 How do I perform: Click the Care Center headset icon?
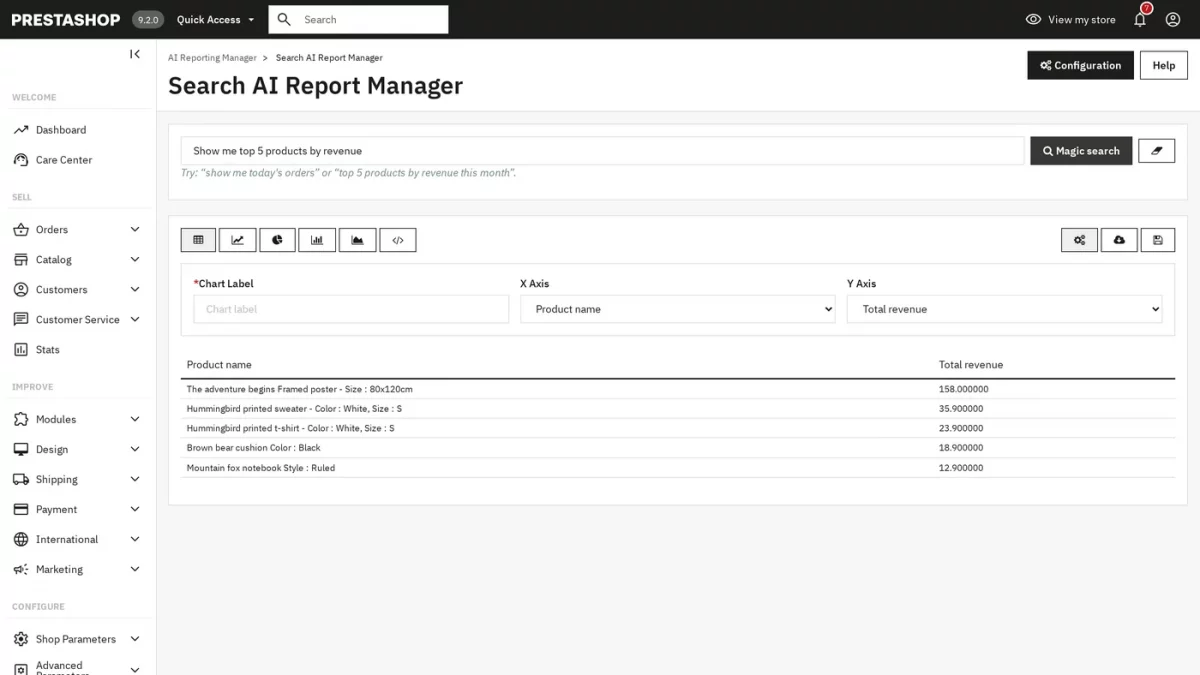click(21, 160)
